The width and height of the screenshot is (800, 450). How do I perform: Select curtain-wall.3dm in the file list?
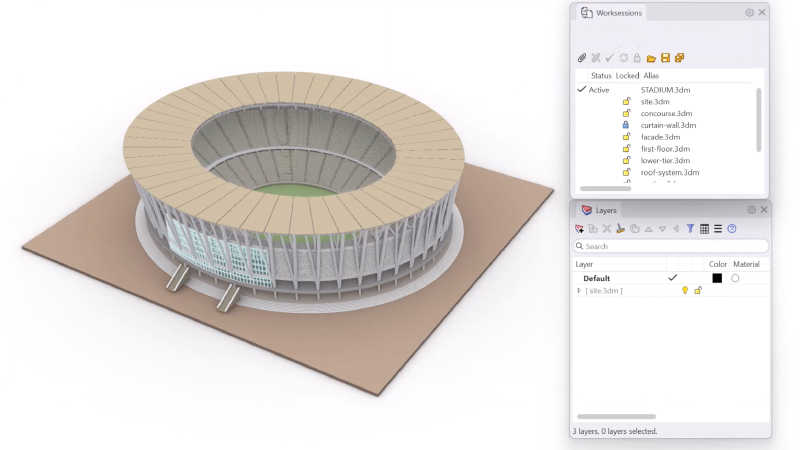pyautogui.click(x=668, y=125)
